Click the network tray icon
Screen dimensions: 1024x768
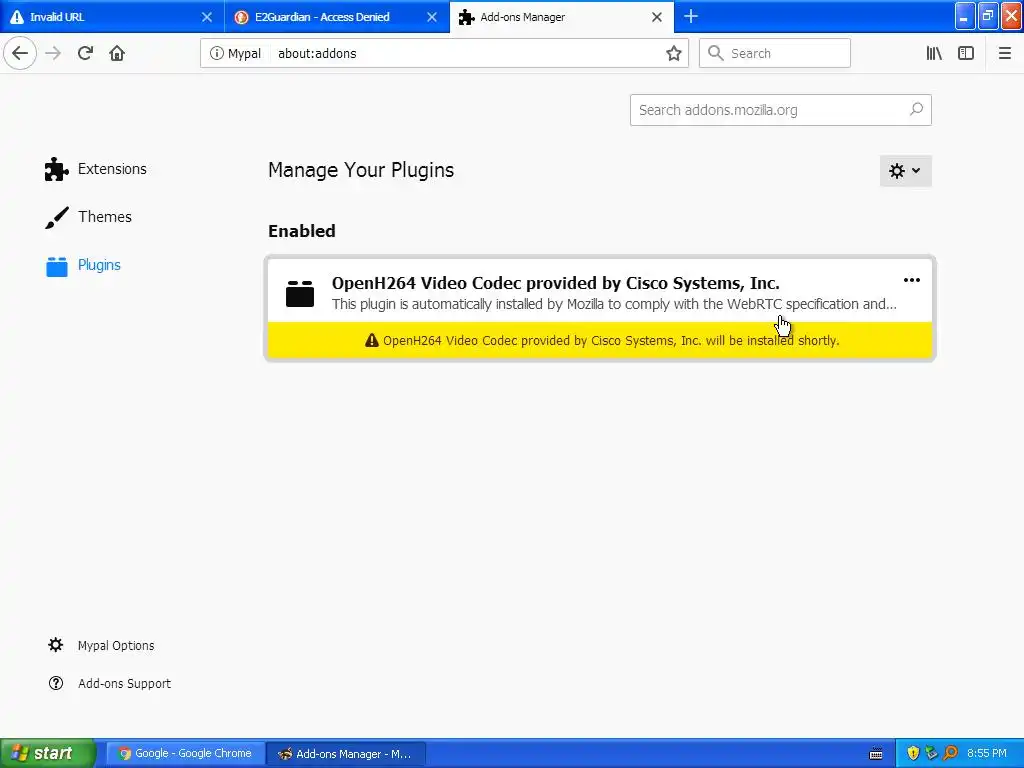click(931, 753)
